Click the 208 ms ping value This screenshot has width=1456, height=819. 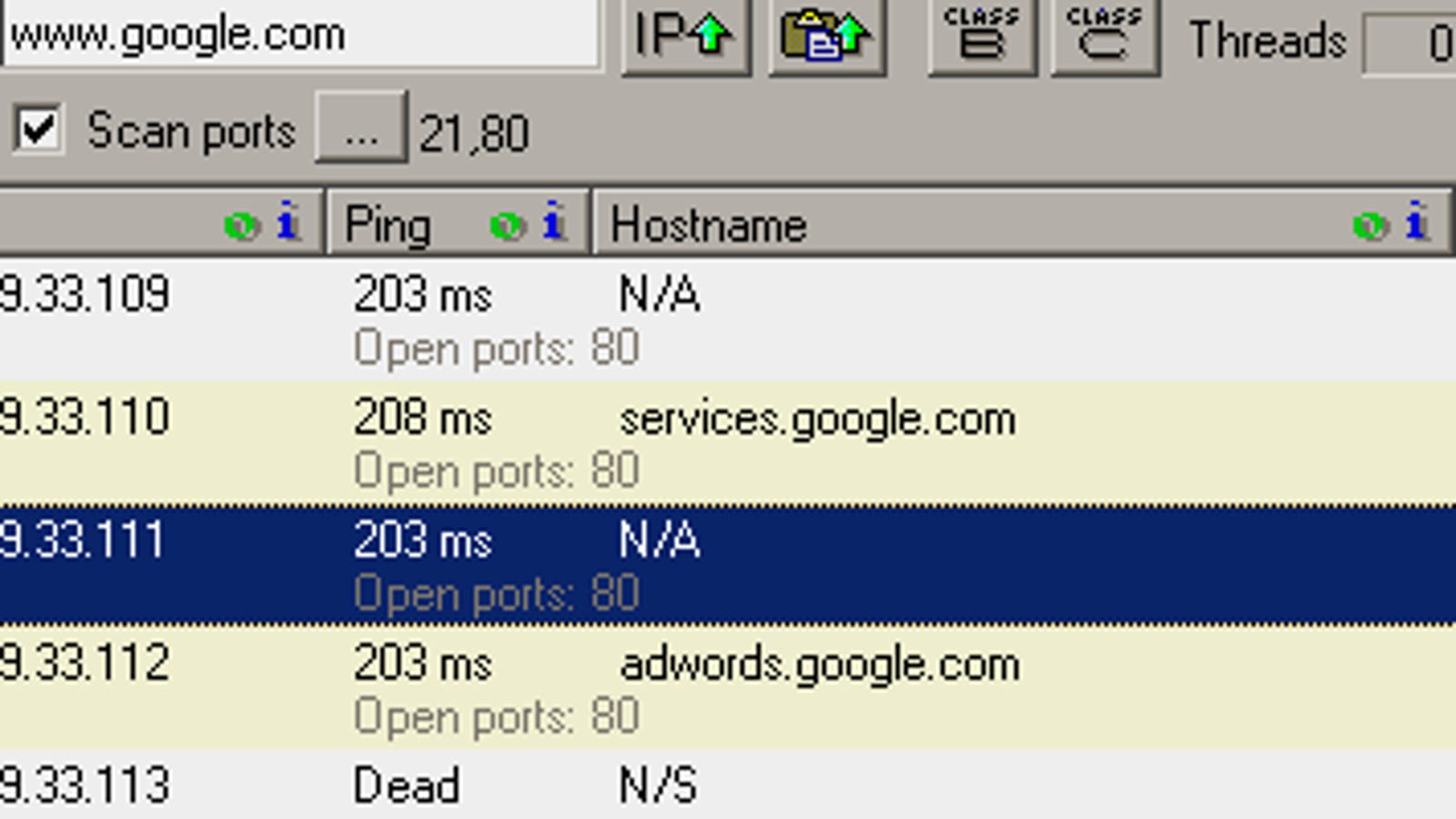422,418
